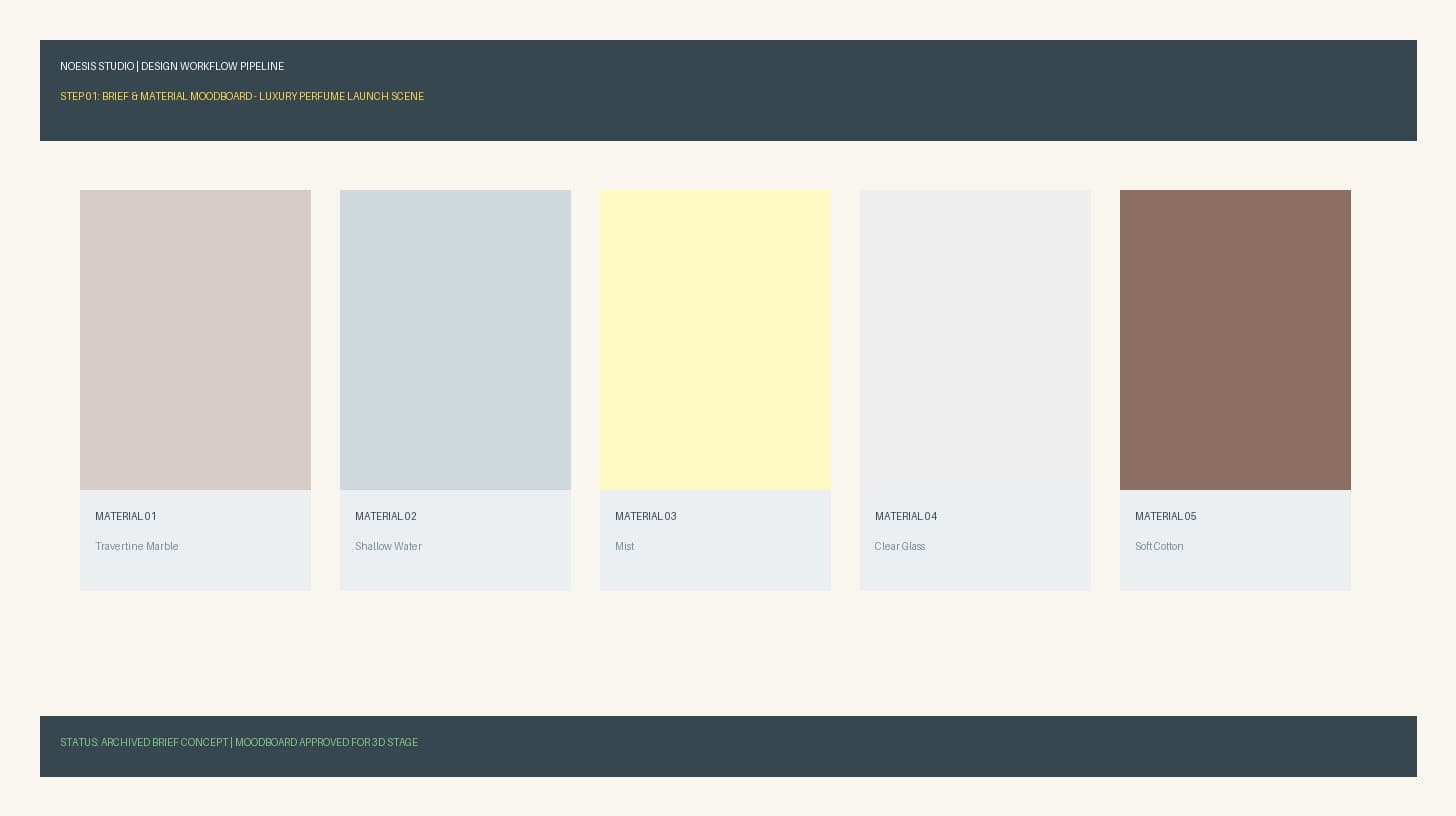Click the NOESIS STUDIO header title
1456x816 pixels.
(x=172, y=66)
